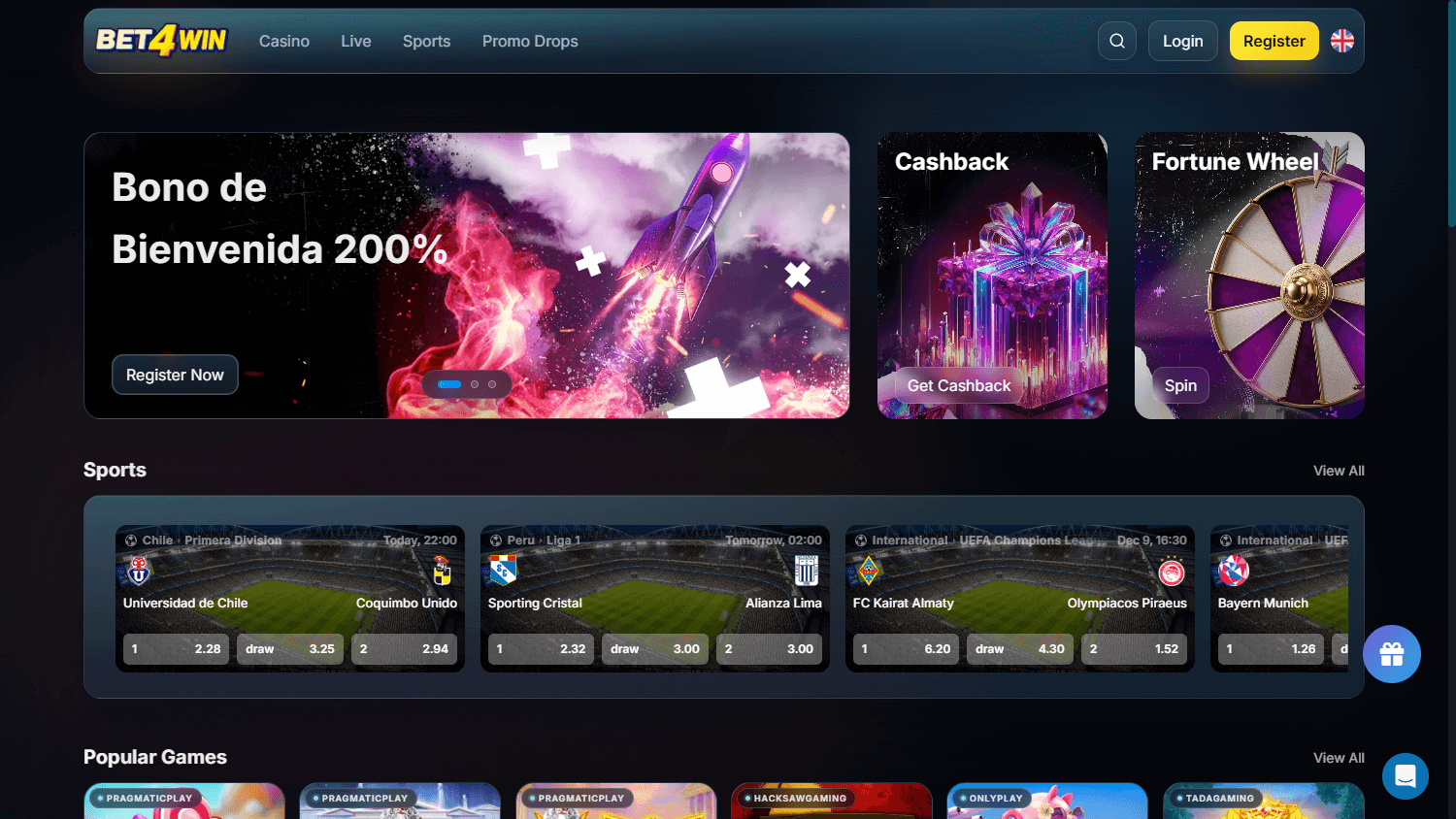Select odds 3.00 on Alianza Lima win

point(770,648)
